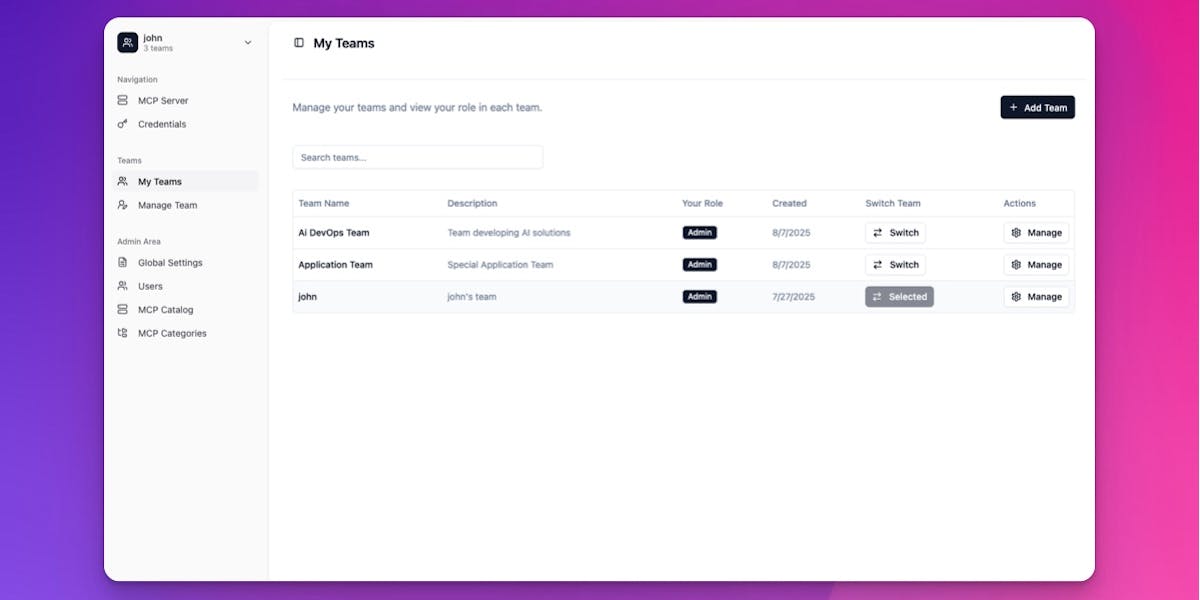
Task: Click the Add Team button
Action: [1037, 107]
